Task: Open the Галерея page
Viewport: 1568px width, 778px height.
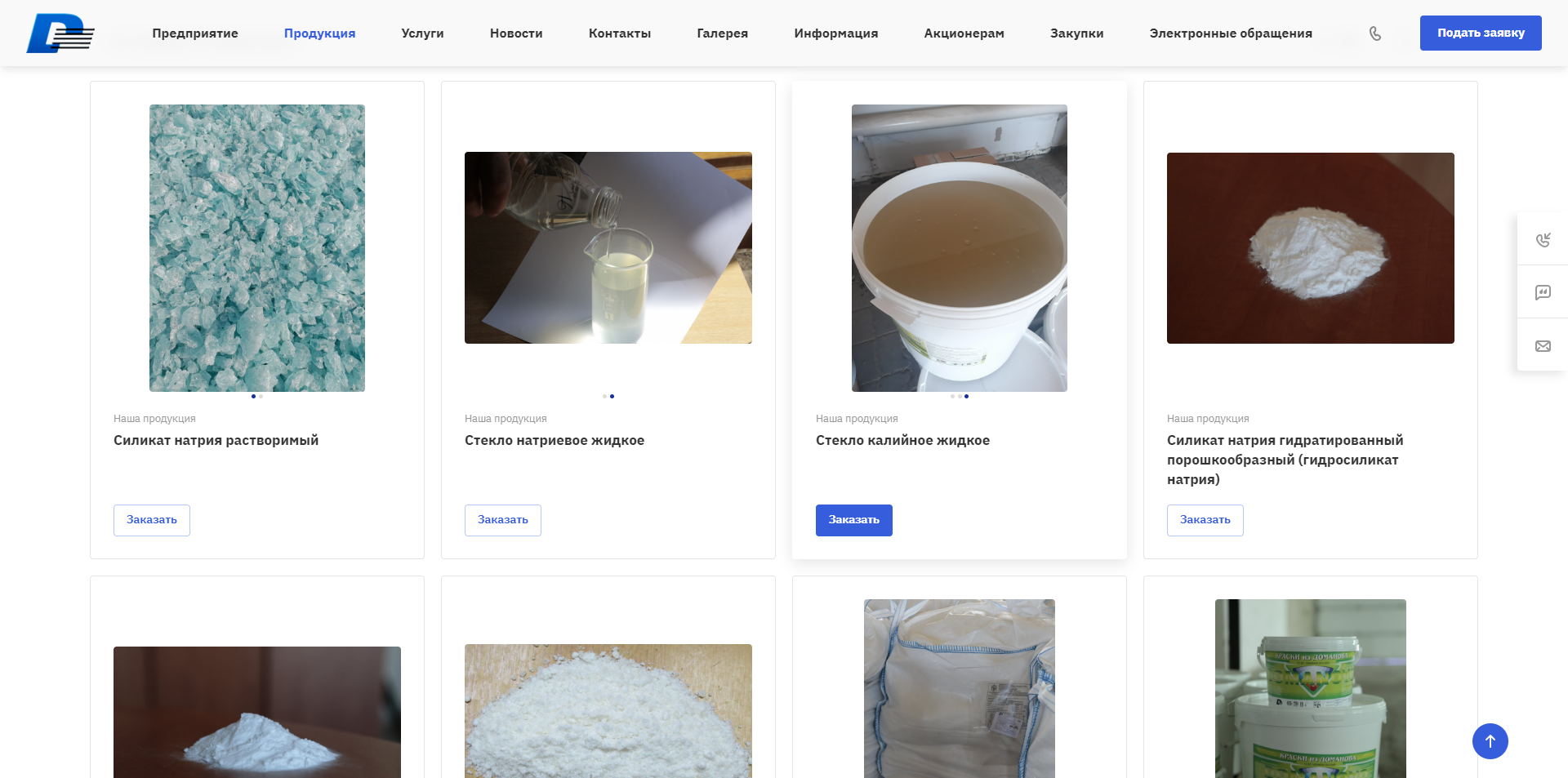Action: 722,33
